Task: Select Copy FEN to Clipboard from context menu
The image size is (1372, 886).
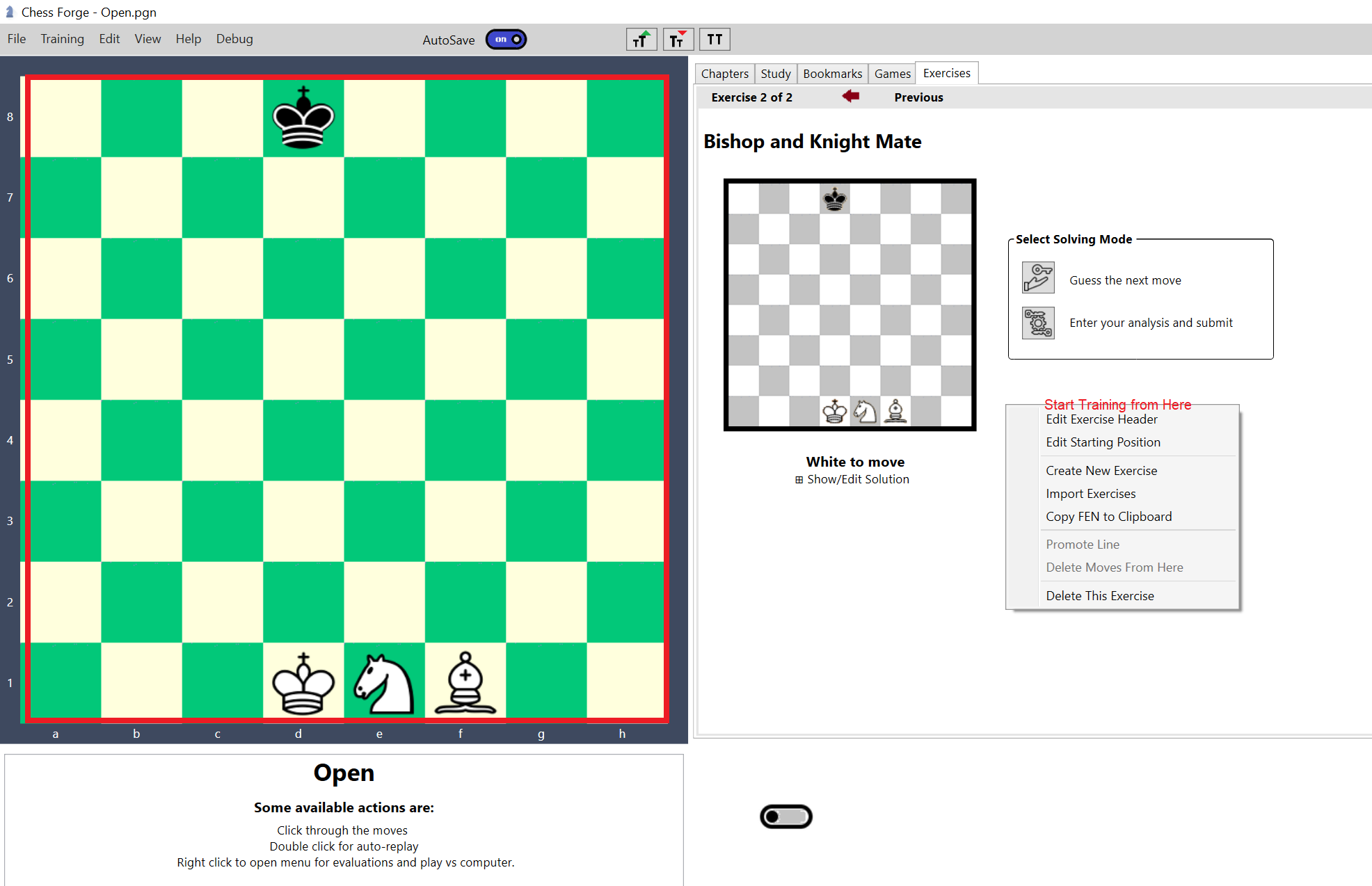Action: click(x=1108, y=516)
